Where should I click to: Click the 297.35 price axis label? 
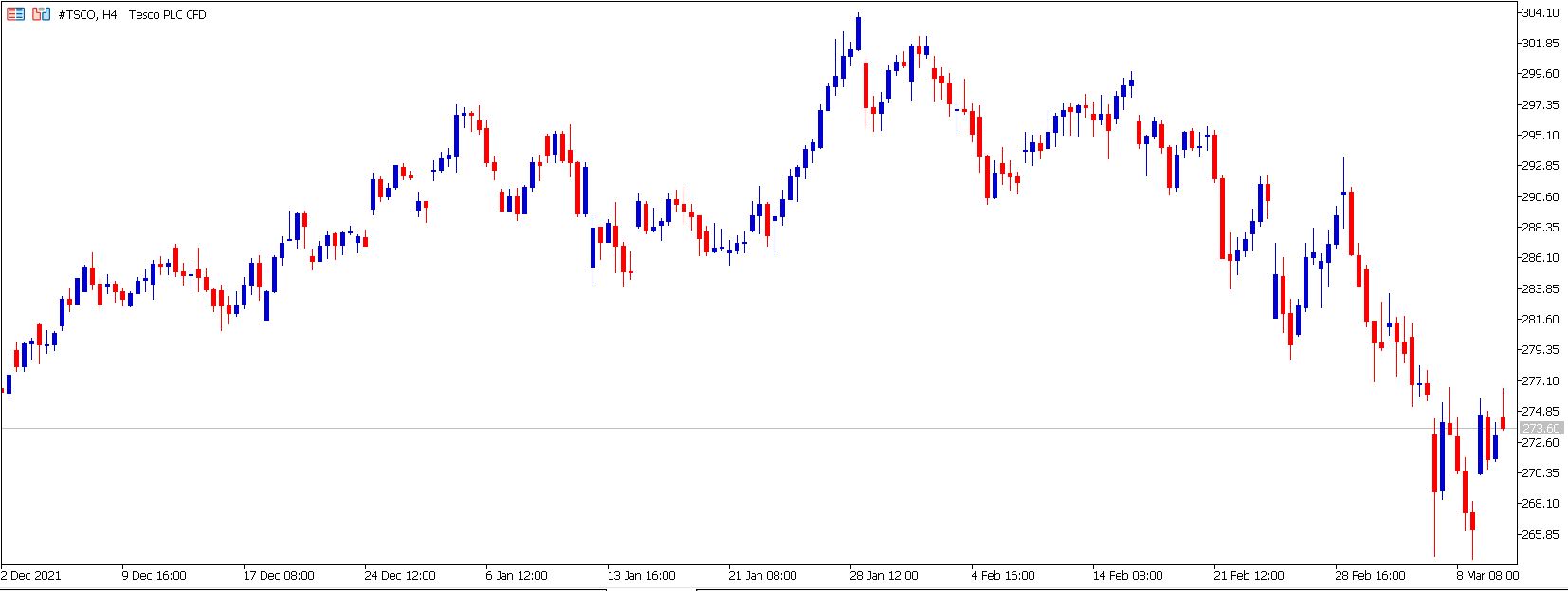coord(1541,104)
